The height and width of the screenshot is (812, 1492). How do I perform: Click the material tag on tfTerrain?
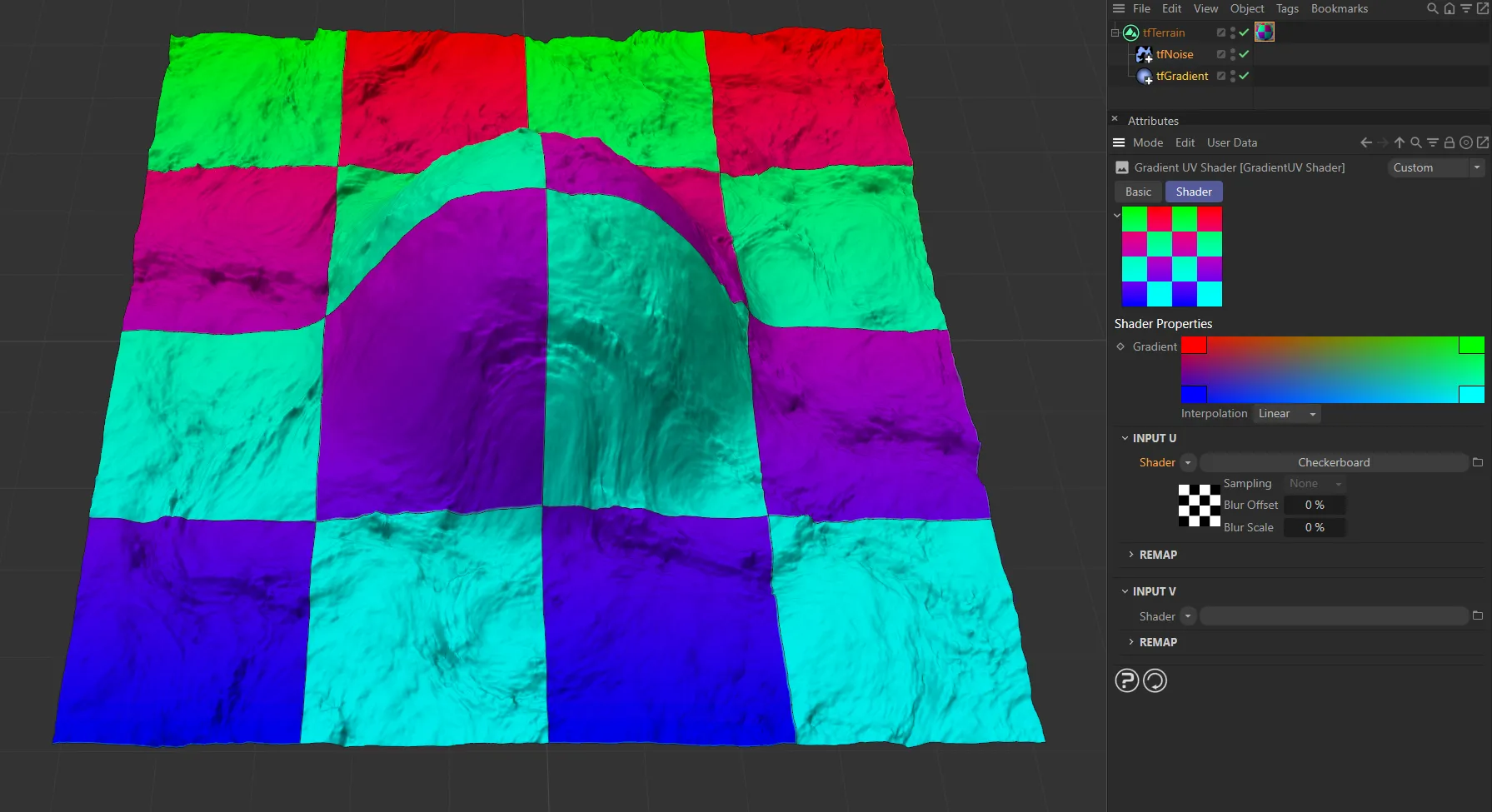[x=1264, y=32]
